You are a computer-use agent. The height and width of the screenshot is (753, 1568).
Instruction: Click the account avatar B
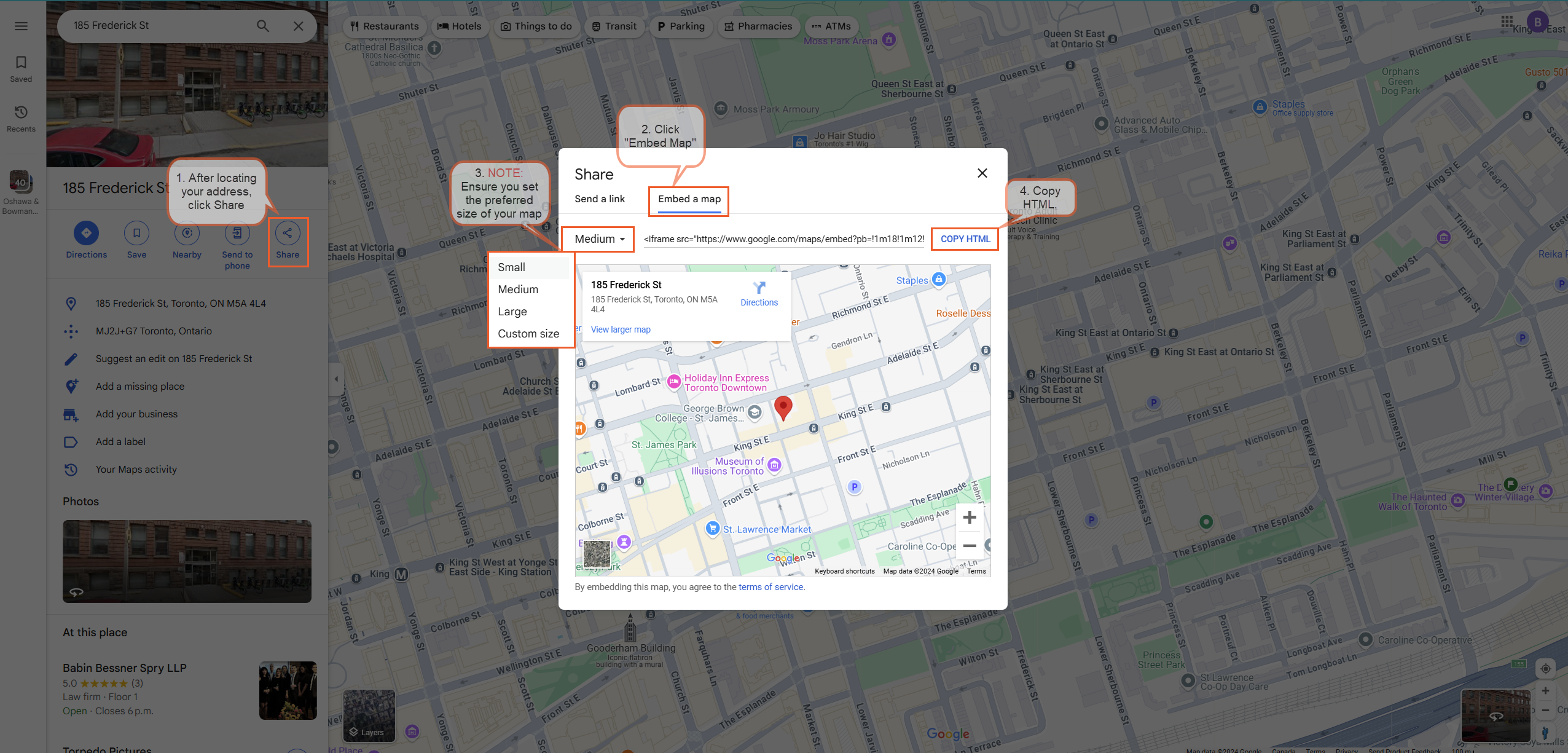[1538, 23]
